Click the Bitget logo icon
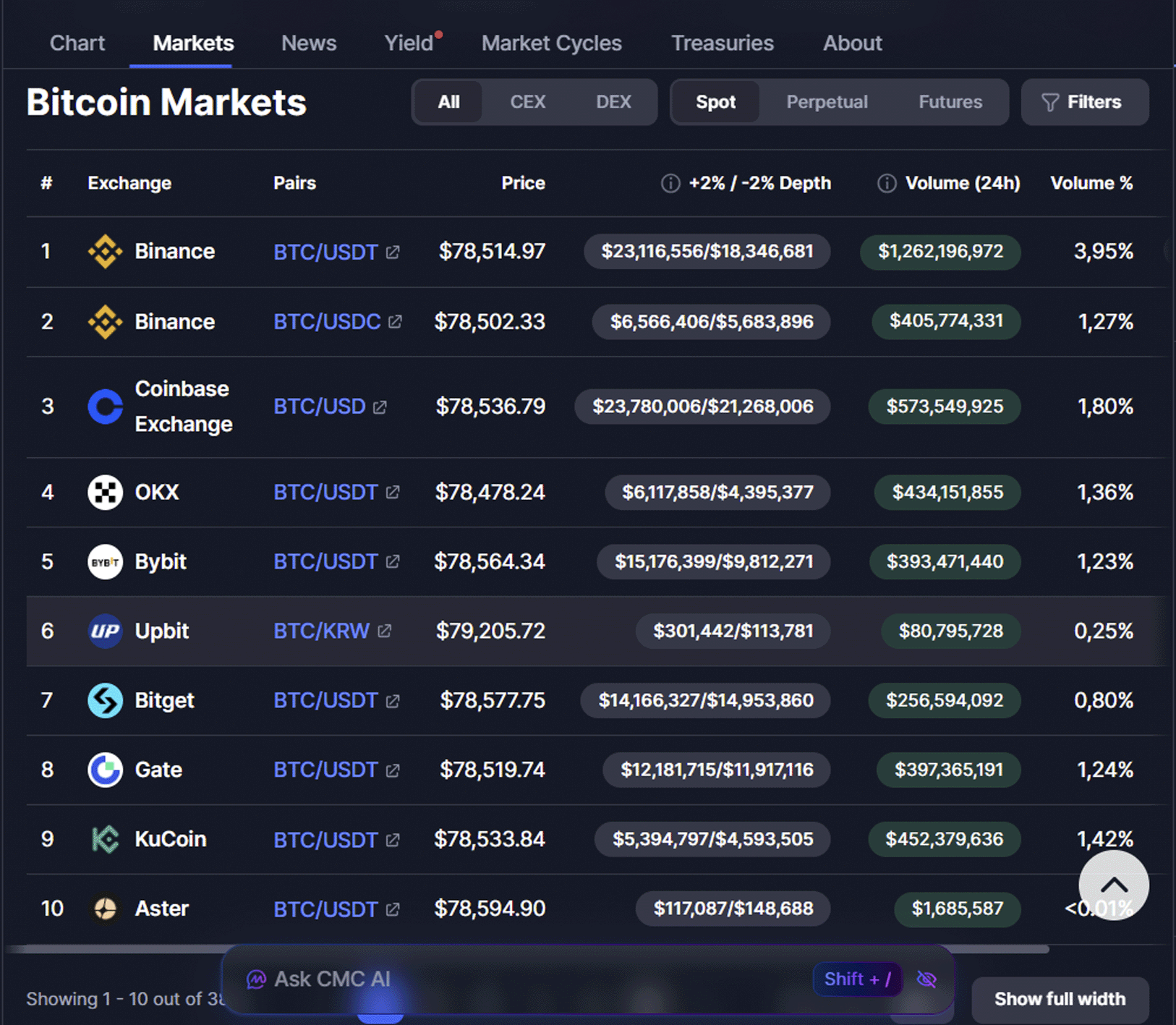 coord(105,701)
